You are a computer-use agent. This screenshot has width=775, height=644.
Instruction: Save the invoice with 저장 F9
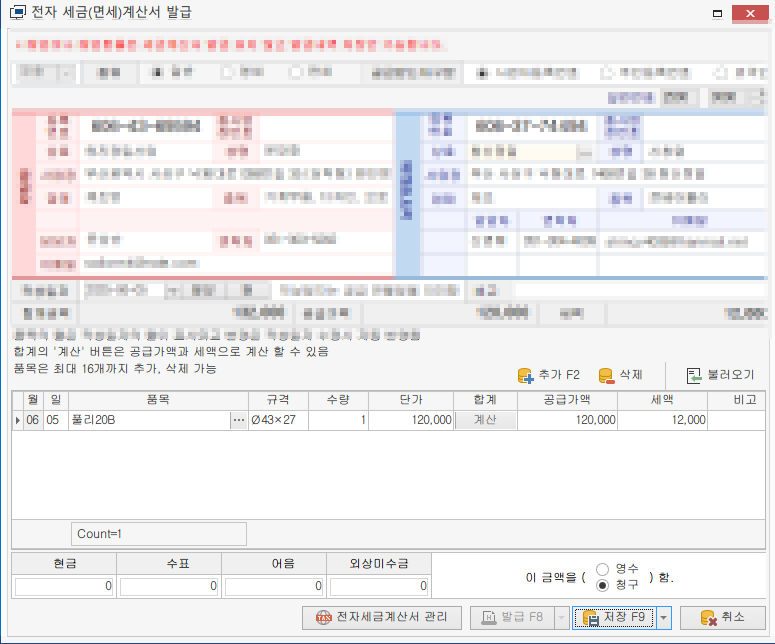[x=613, y=618]
